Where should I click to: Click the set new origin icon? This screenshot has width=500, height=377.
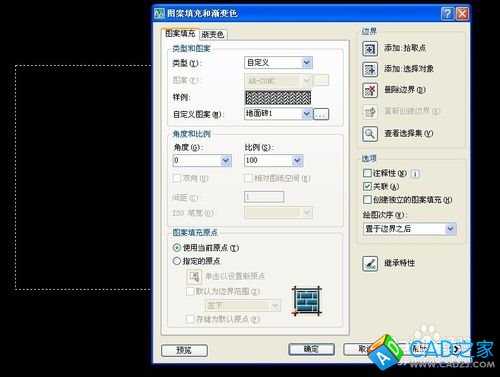tap(194, 276)
